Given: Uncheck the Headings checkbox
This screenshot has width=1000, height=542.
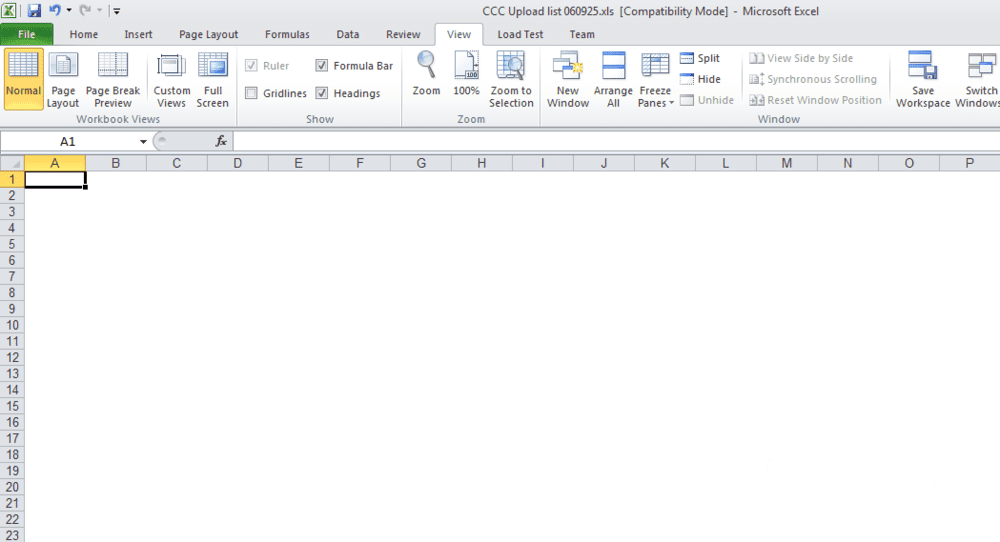Looking at the screenshot, I should pyautogui.click(x=321, y=93).
